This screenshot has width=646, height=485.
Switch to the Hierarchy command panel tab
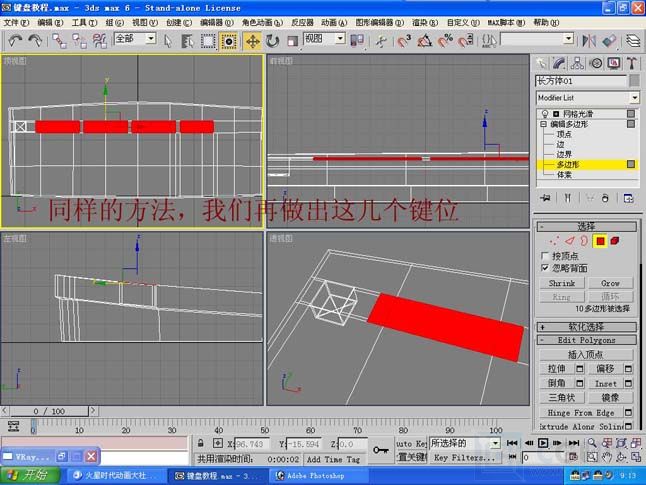coord(577,63)
